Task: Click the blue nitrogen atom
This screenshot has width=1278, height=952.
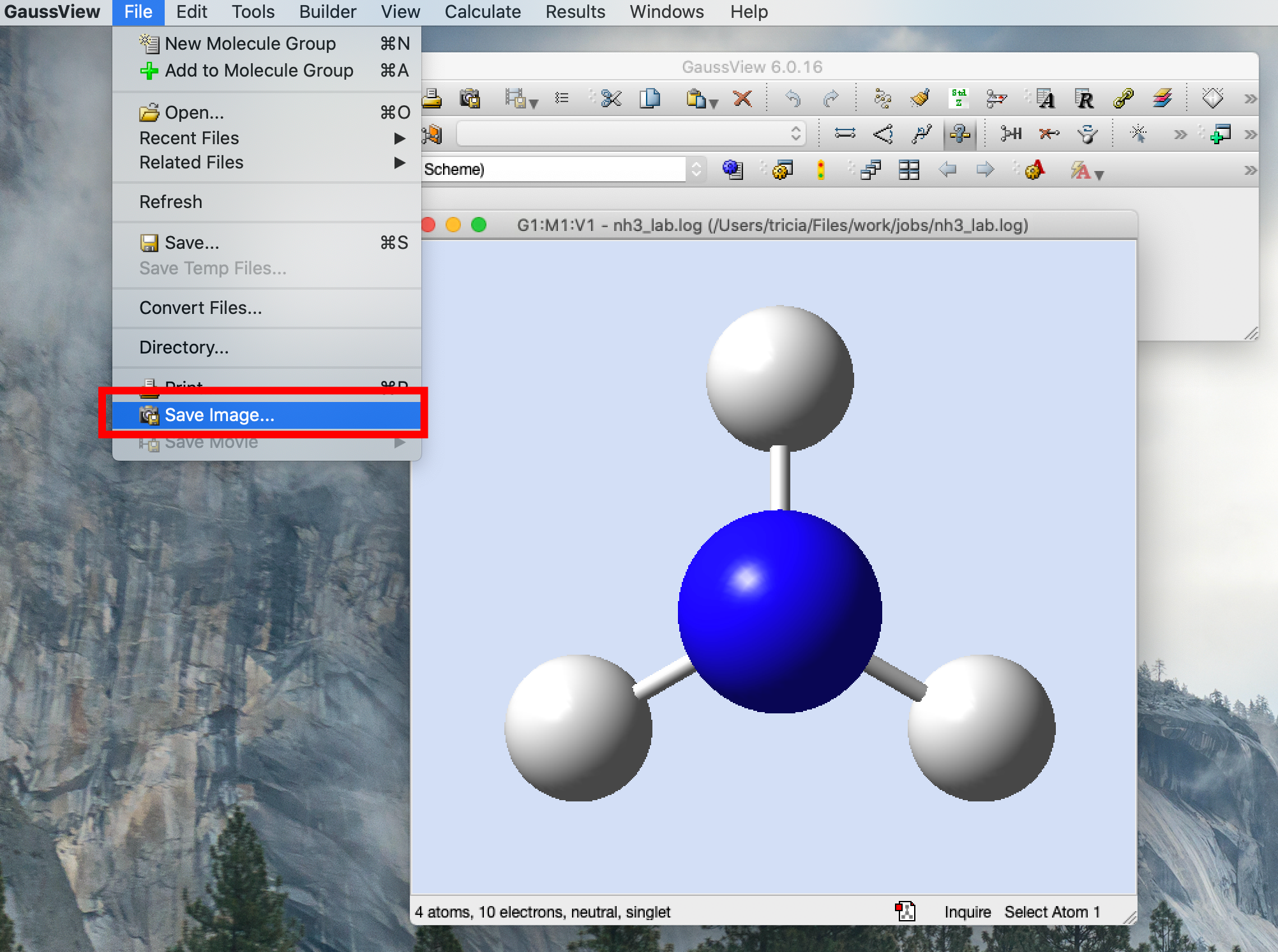Action: tap(779, 611)
